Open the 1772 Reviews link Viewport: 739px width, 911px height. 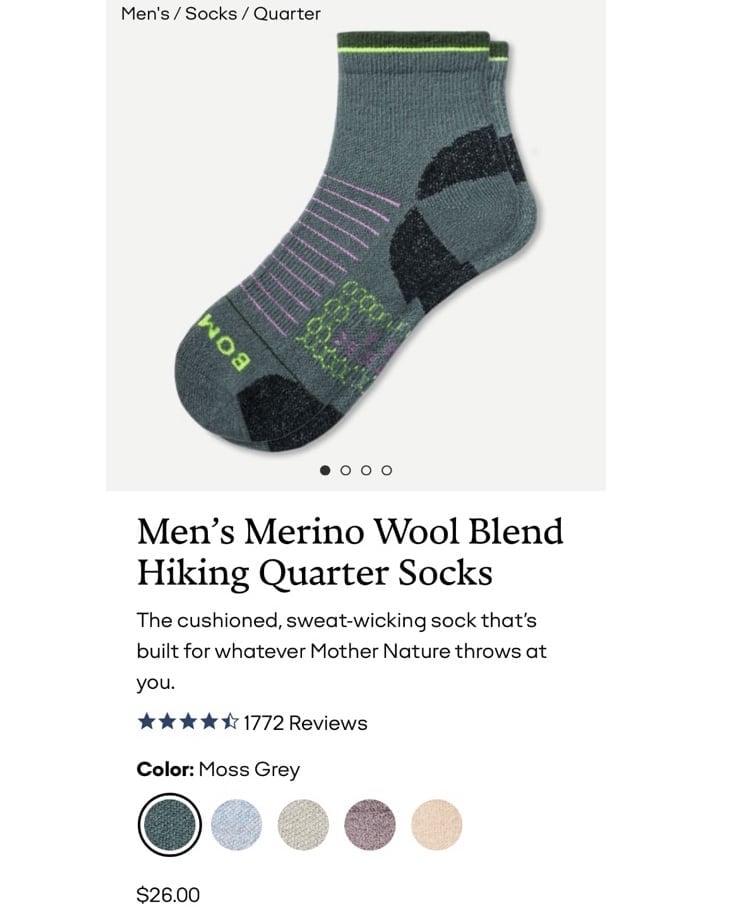click(x=305, y=723)
